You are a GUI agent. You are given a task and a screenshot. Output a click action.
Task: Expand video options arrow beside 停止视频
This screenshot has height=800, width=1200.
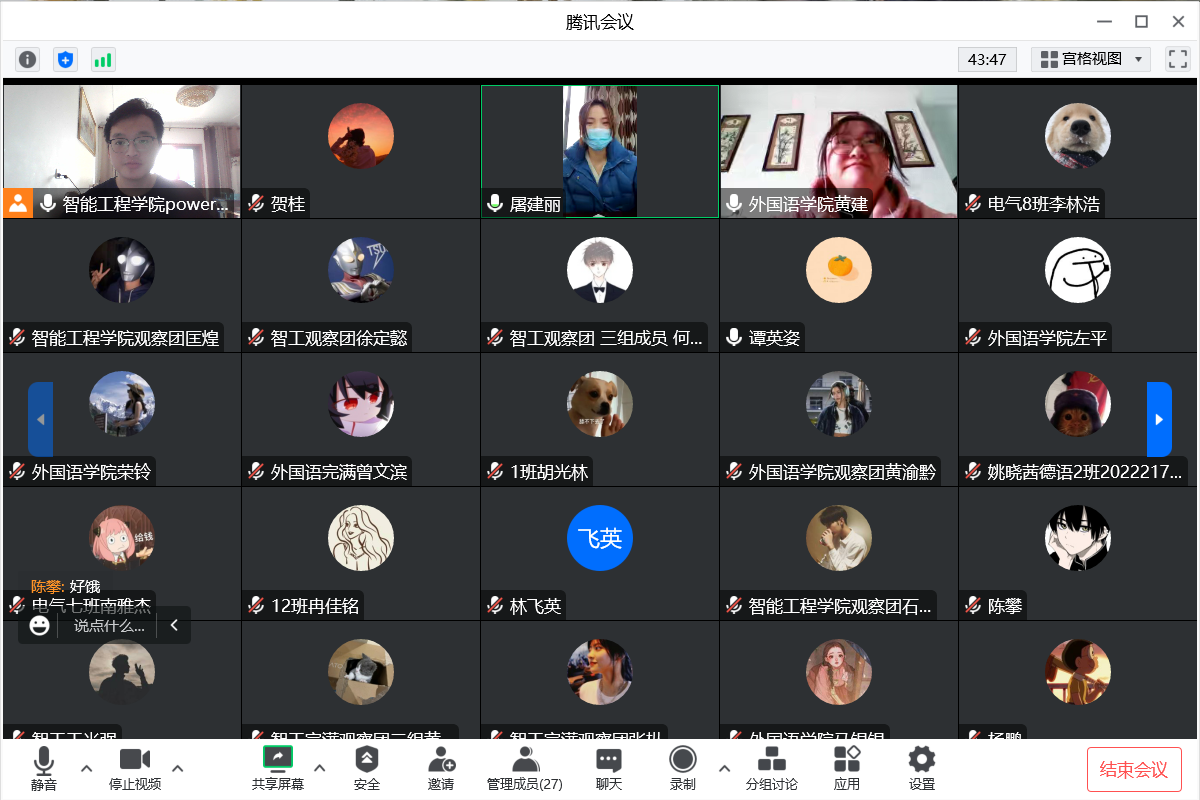point(178,768)
